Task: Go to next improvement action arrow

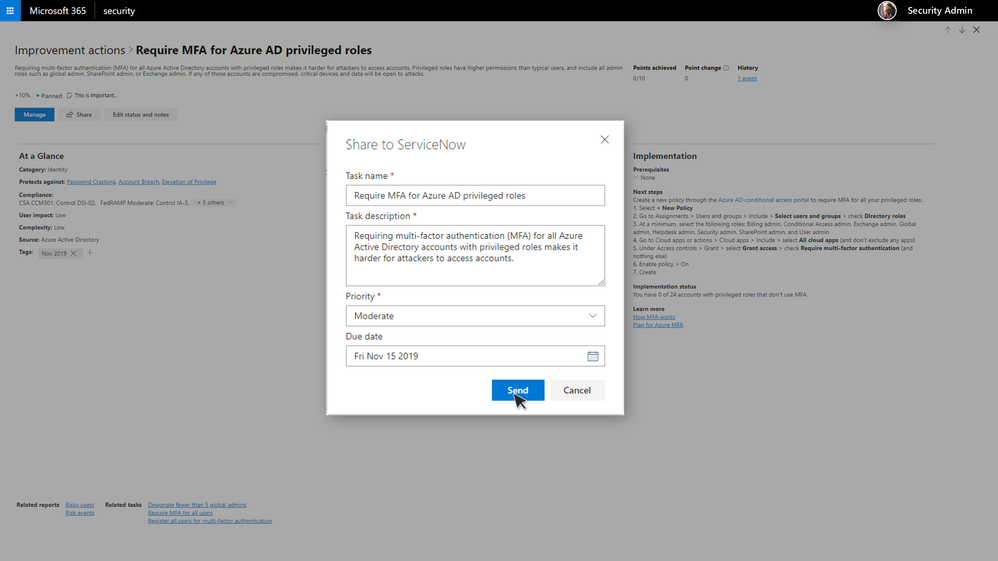Action: [962, 30]
